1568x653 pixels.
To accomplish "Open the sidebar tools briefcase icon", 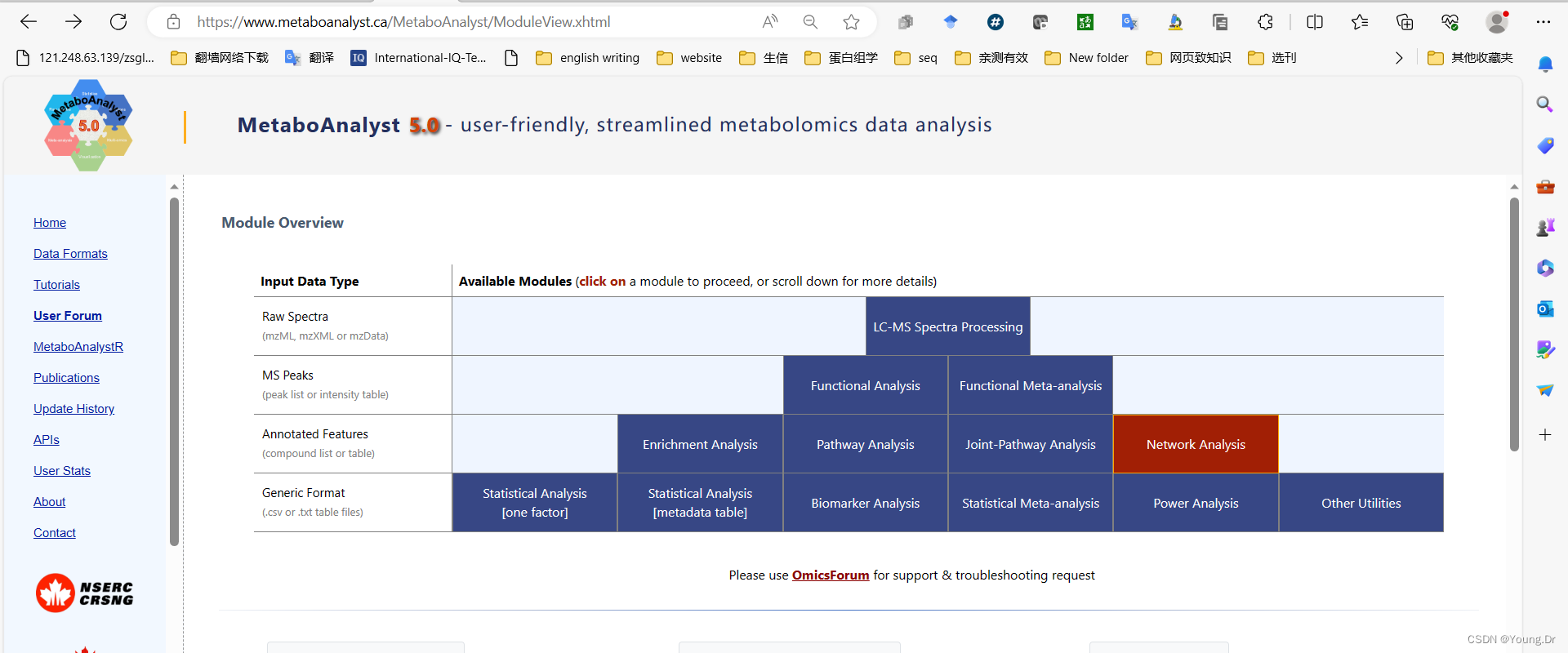I will (x=1545, y=187).
